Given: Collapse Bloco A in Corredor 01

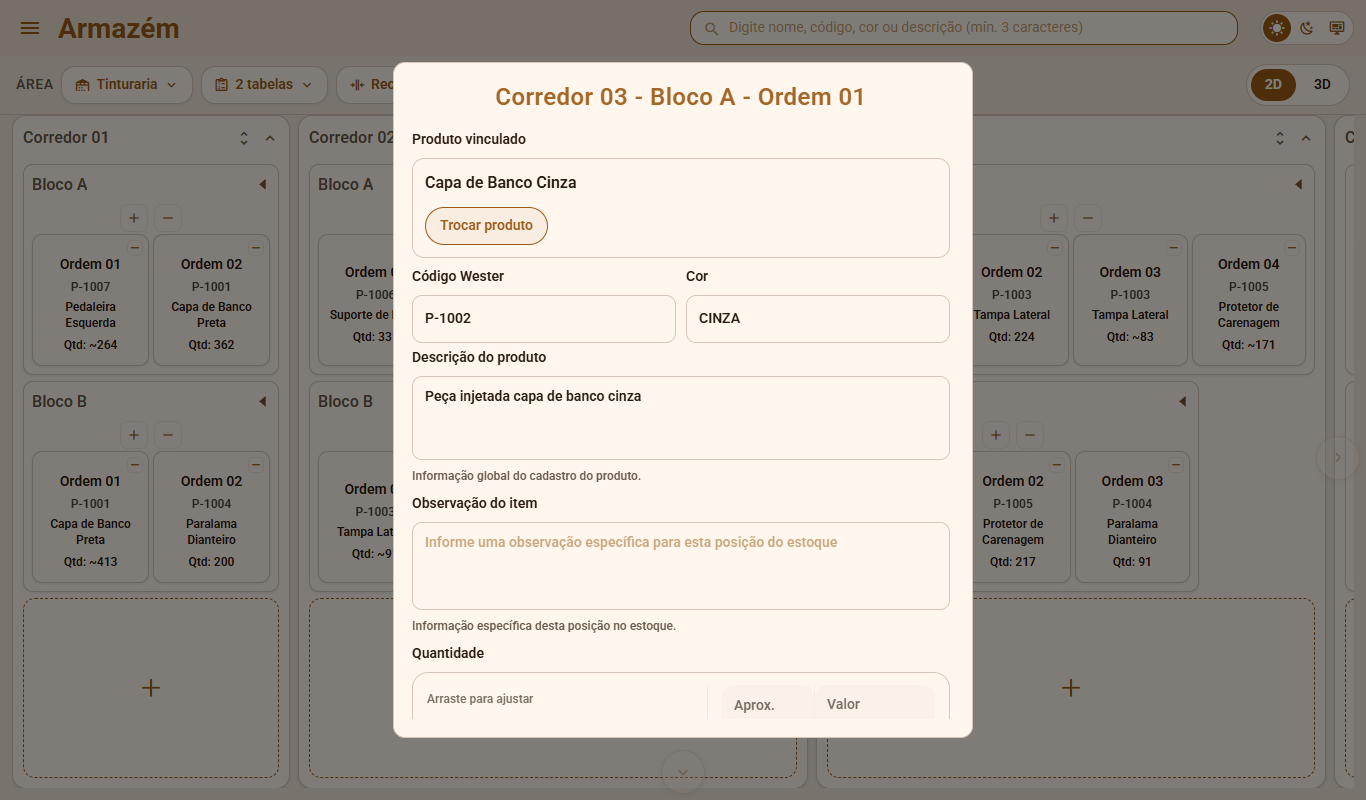Looking at the screenshot, I should 262,185.
